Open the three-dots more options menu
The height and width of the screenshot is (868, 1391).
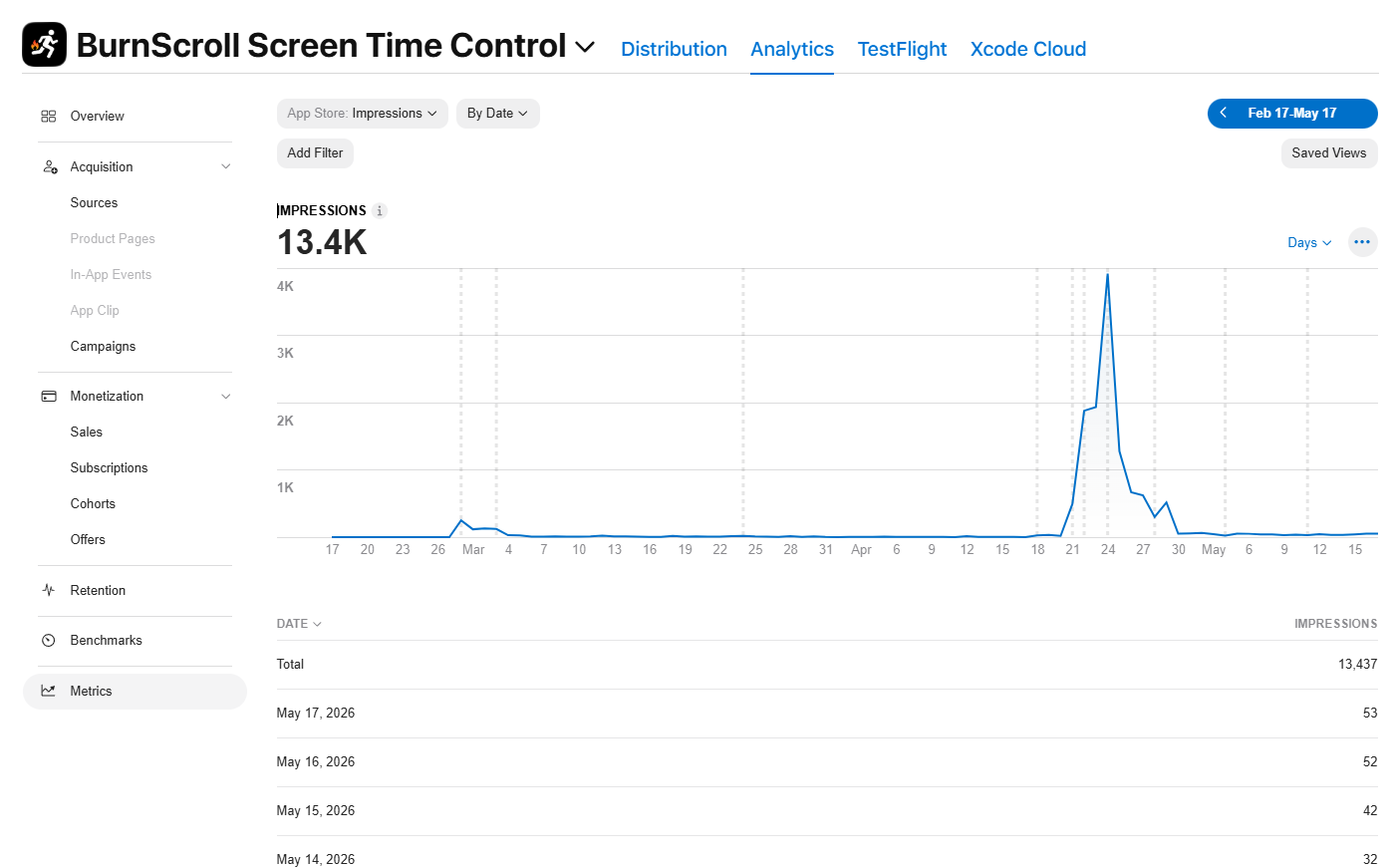click(x=1362, y=242)
